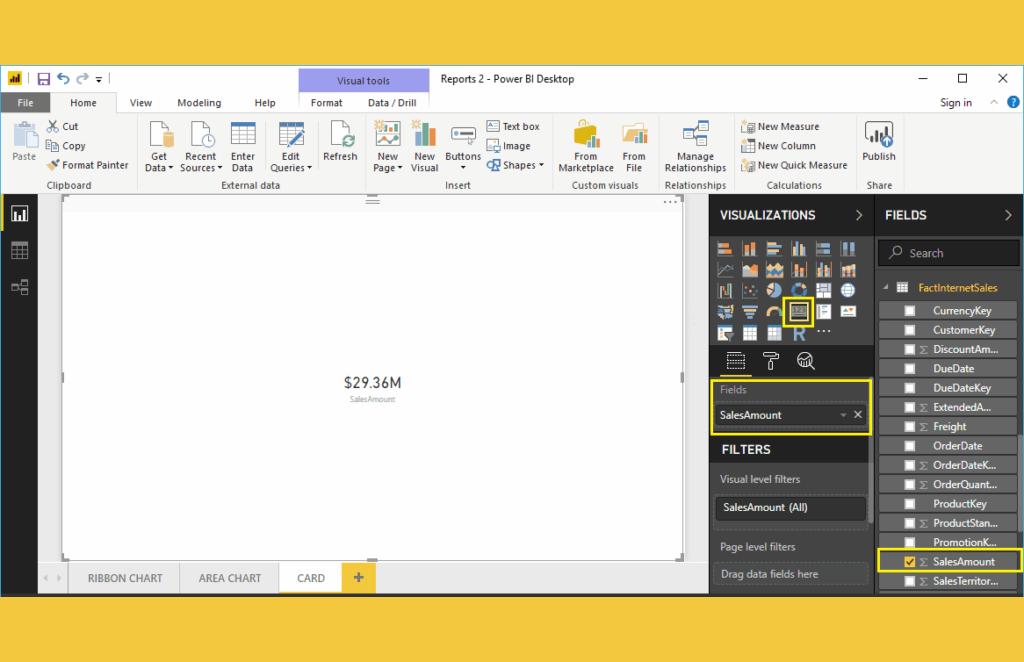Open the Format paint roller tab
This screenshot has height=662, width=1024.
(x=771, y=361)
